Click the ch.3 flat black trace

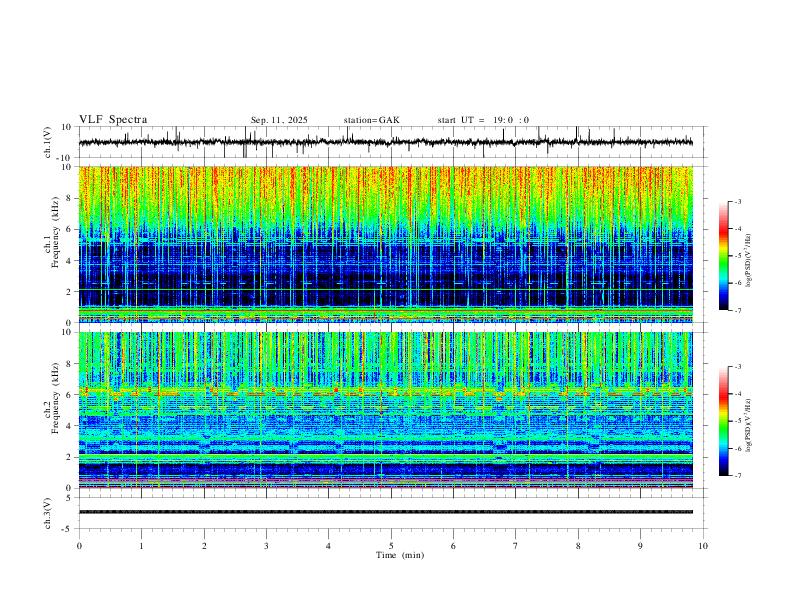385,512
